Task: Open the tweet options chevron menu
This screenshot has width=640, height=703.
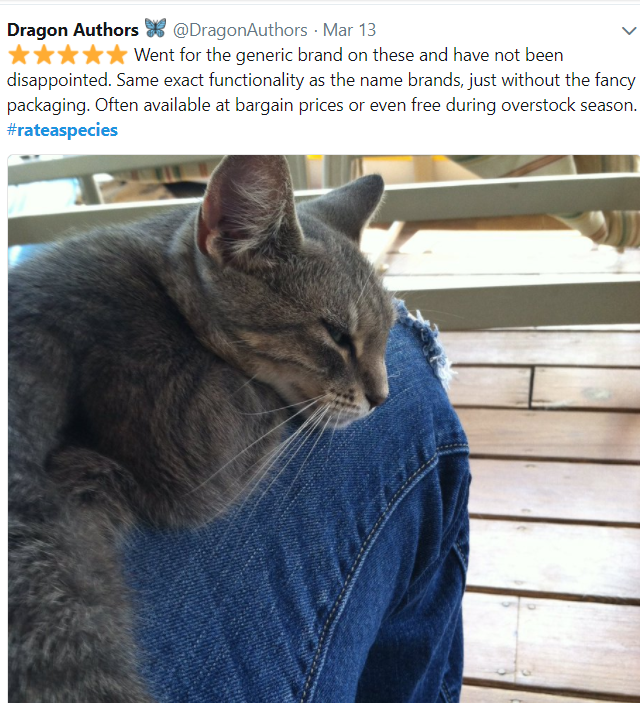Action: pos(629,31)
